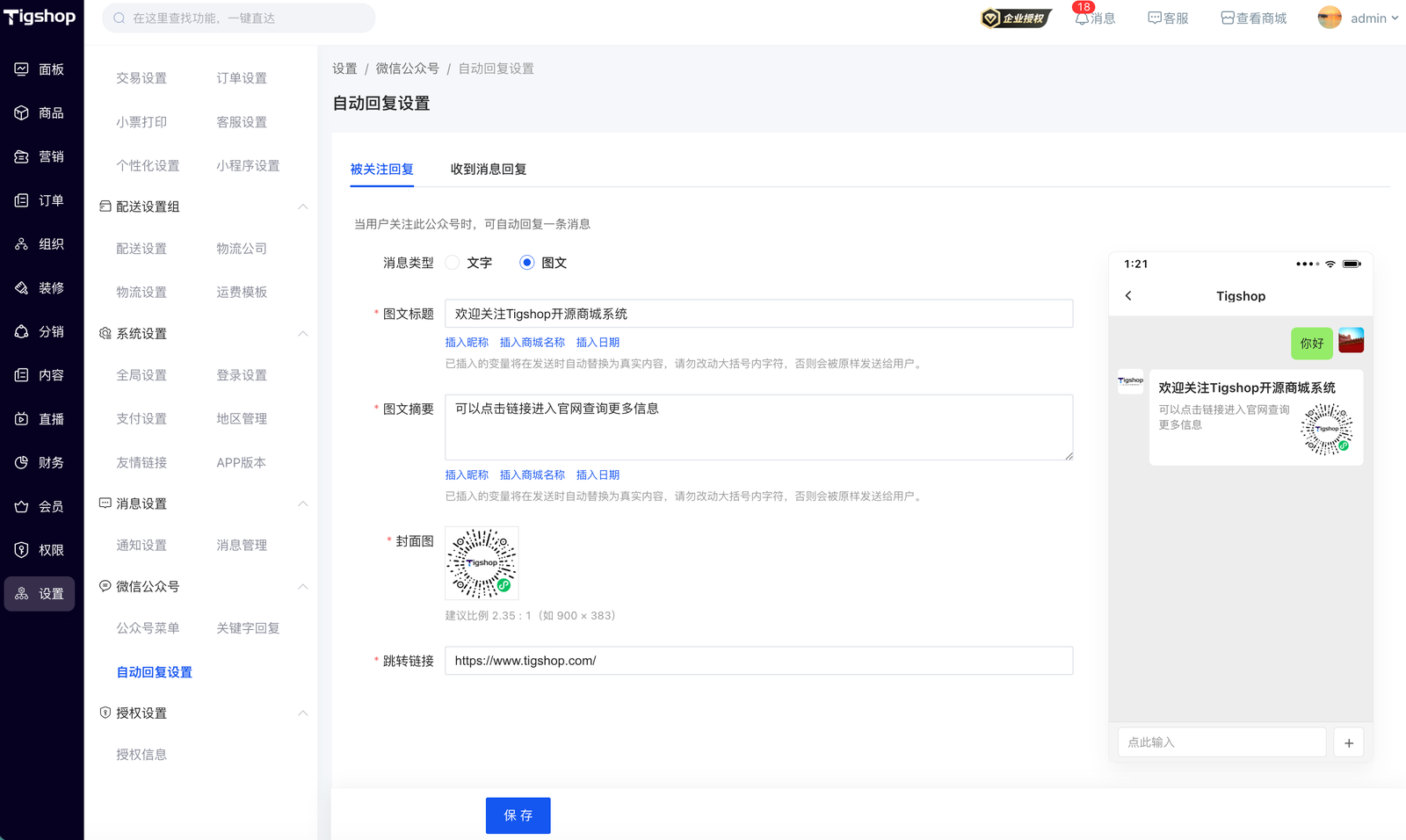Screen dimensions: 1406x840
Task: Click 插入昵称 under 图文摘要
Action: 467,475
